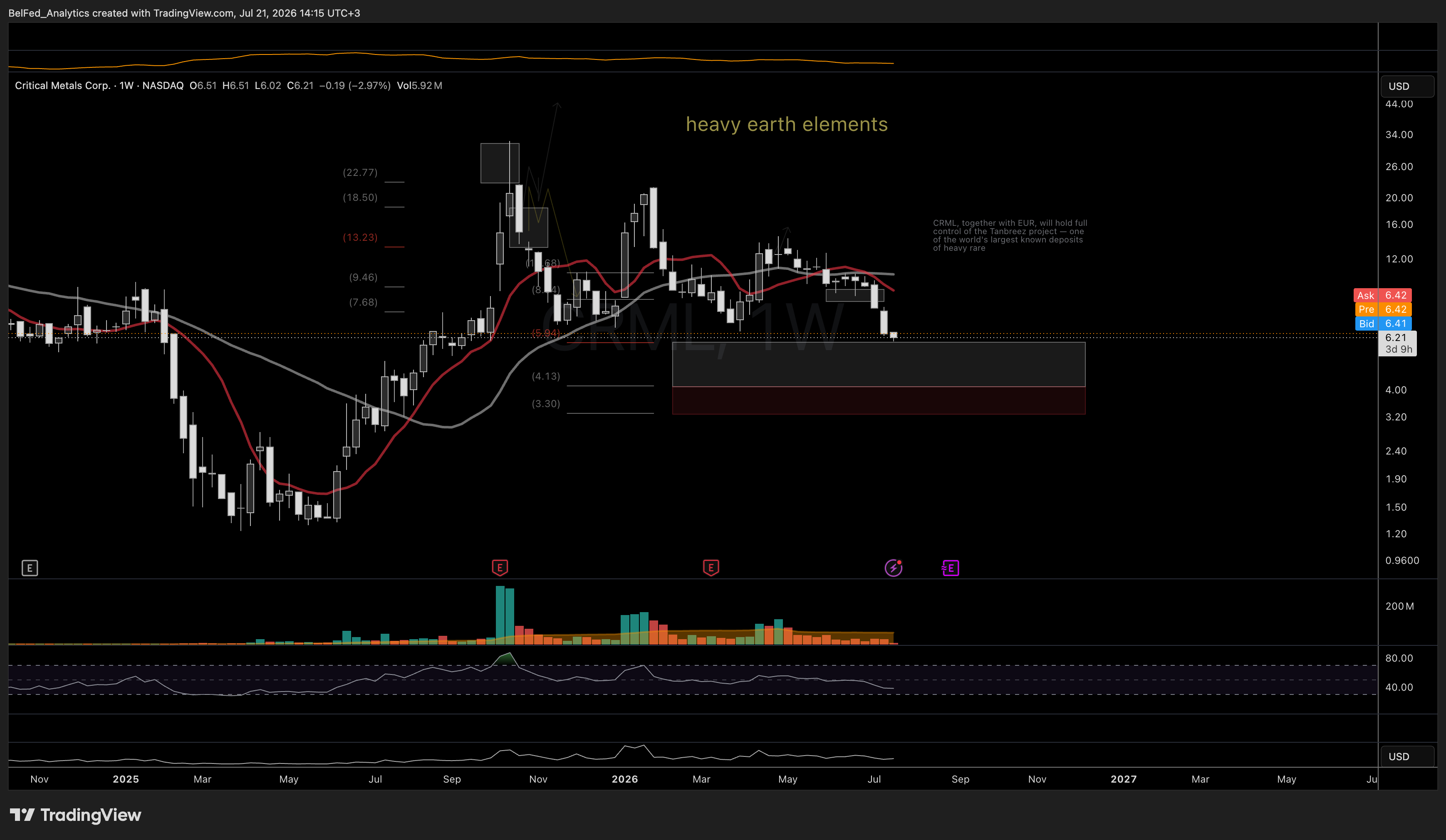
Task: Click the 2027 label on time axis
Action: 1124,778
